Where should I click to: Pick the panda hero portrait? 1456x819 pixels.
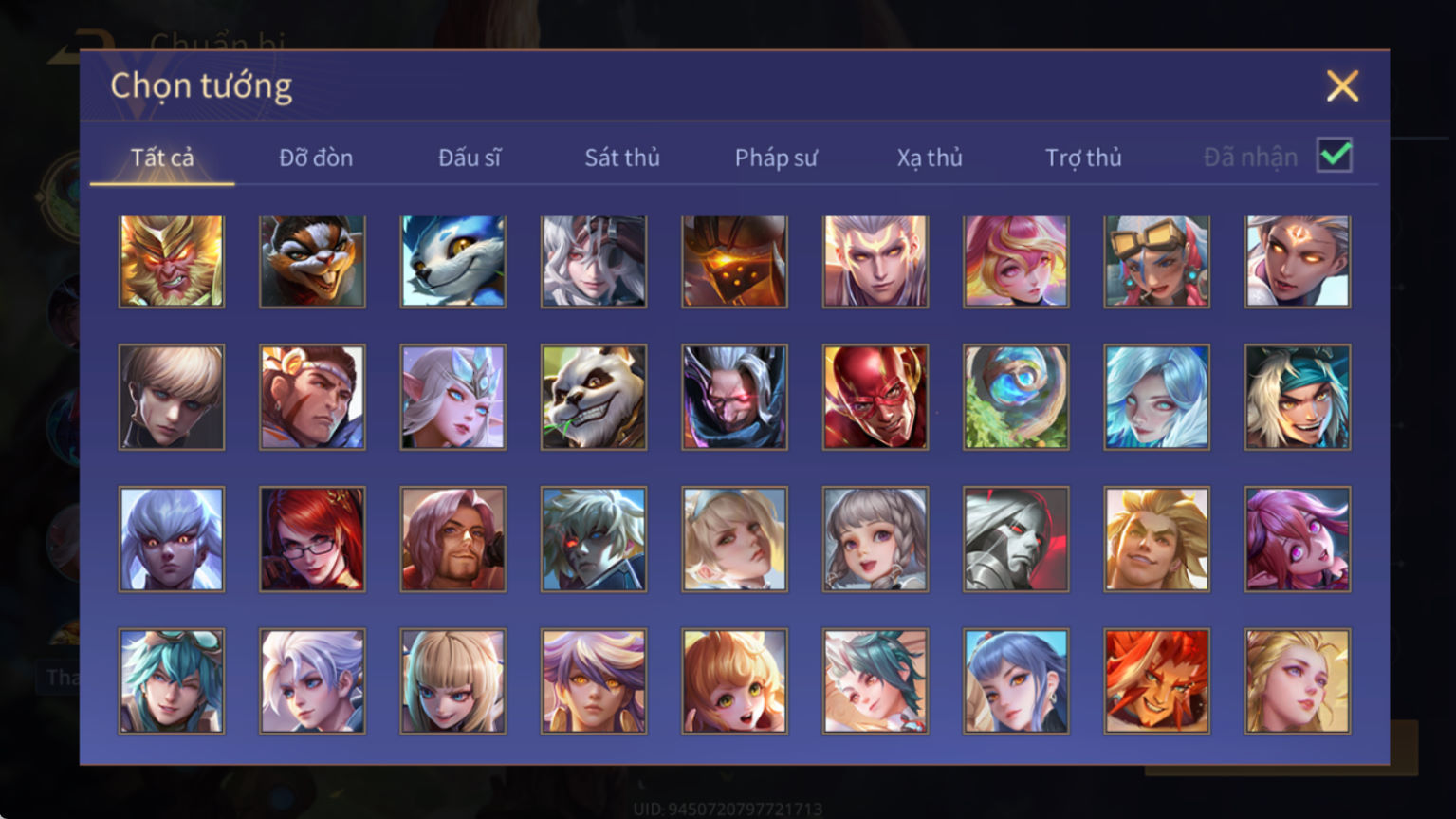pos(594,397)
